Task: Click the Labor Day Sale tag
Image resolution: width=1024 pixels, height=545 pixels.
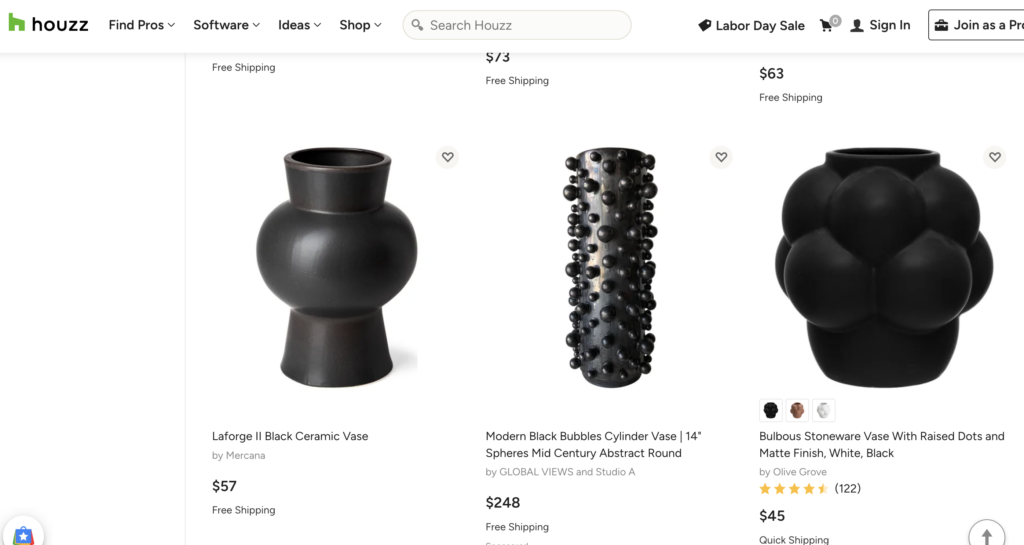Action: click(x=705, y=26)
